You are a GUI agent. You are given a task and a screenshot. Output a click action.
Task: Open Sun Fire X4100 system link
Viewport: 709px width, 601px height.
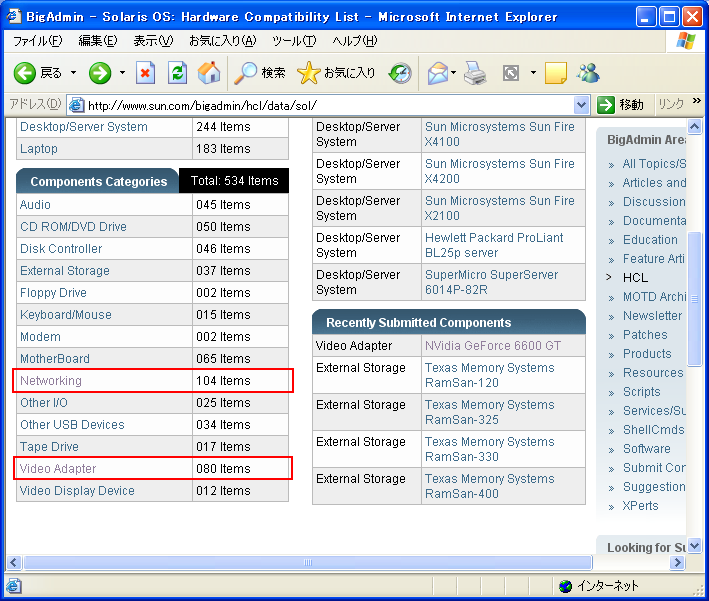500,134
